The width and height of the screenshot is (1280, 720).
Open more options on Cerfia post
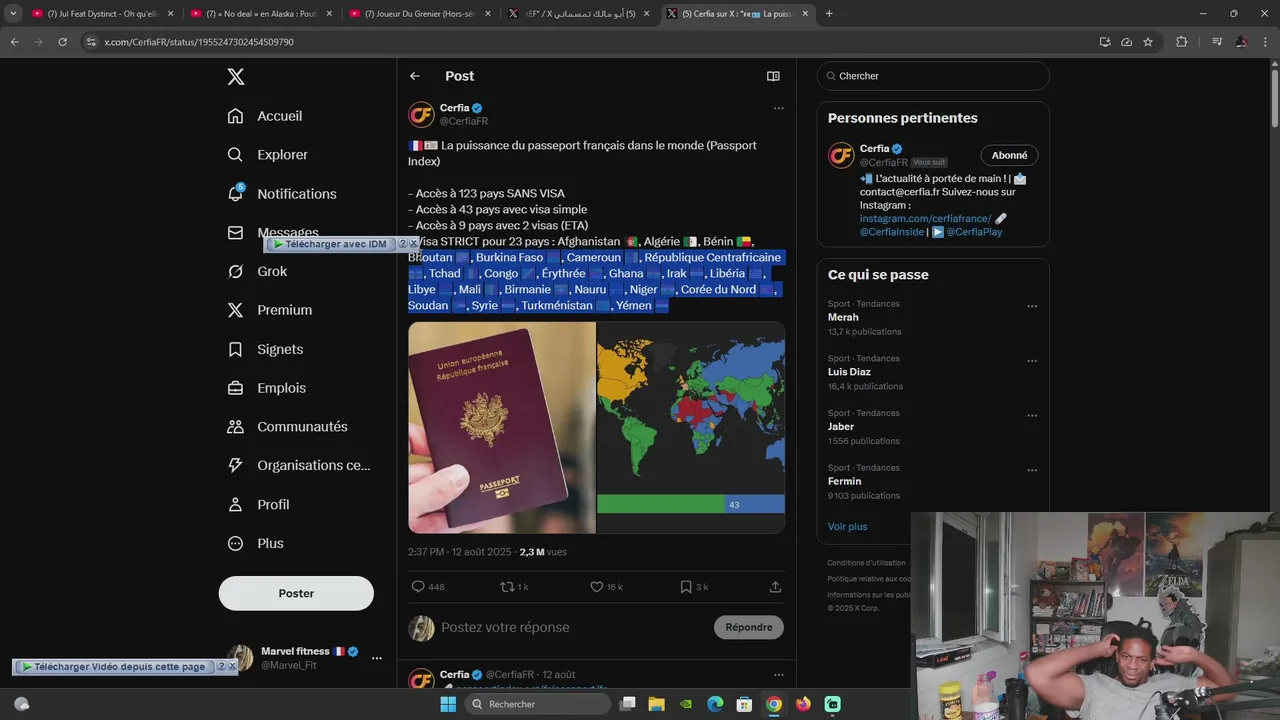[x=778, y=108]
